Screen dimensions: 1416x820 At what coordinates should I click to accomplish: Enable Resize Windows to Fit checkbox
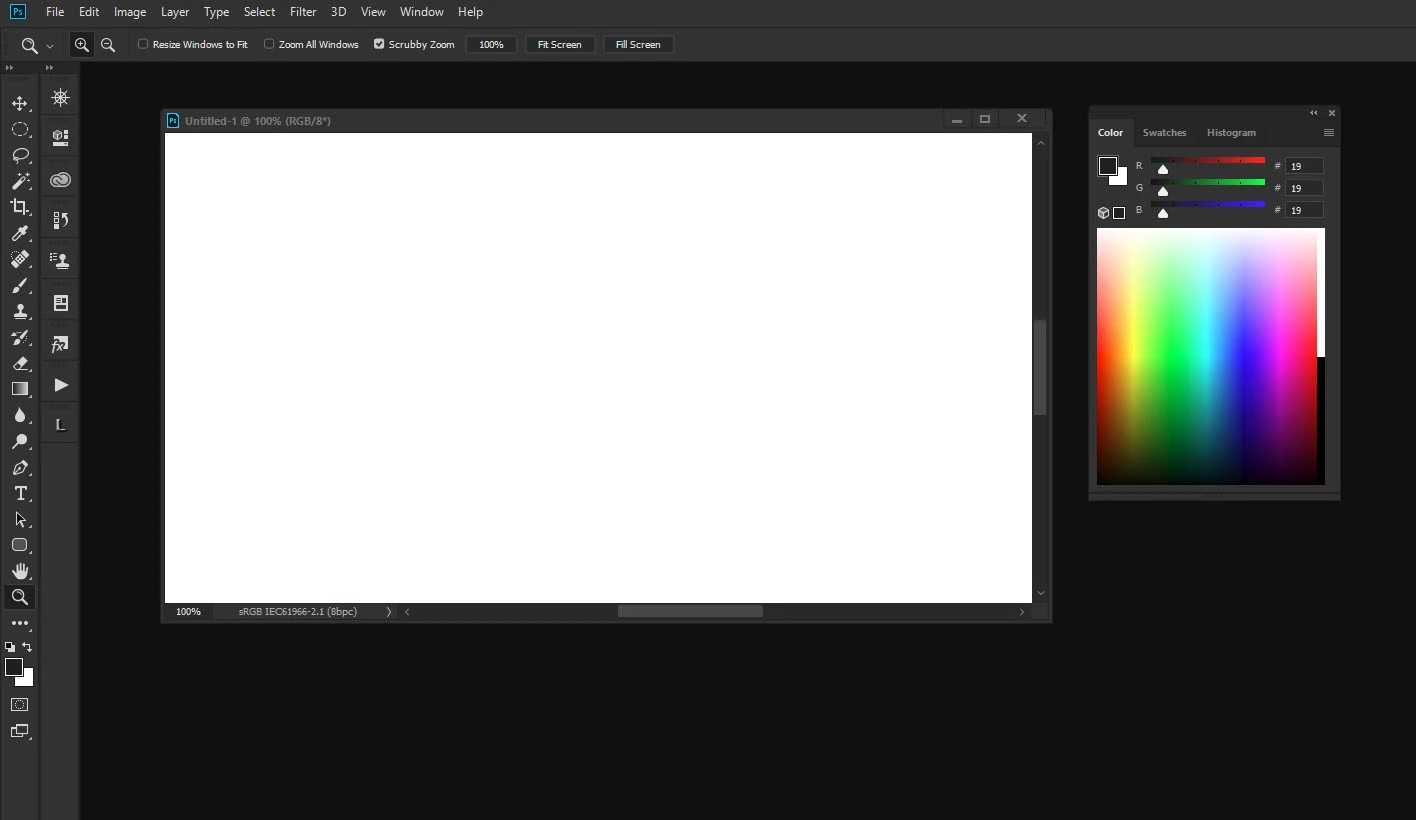click(x=143, y=44)
